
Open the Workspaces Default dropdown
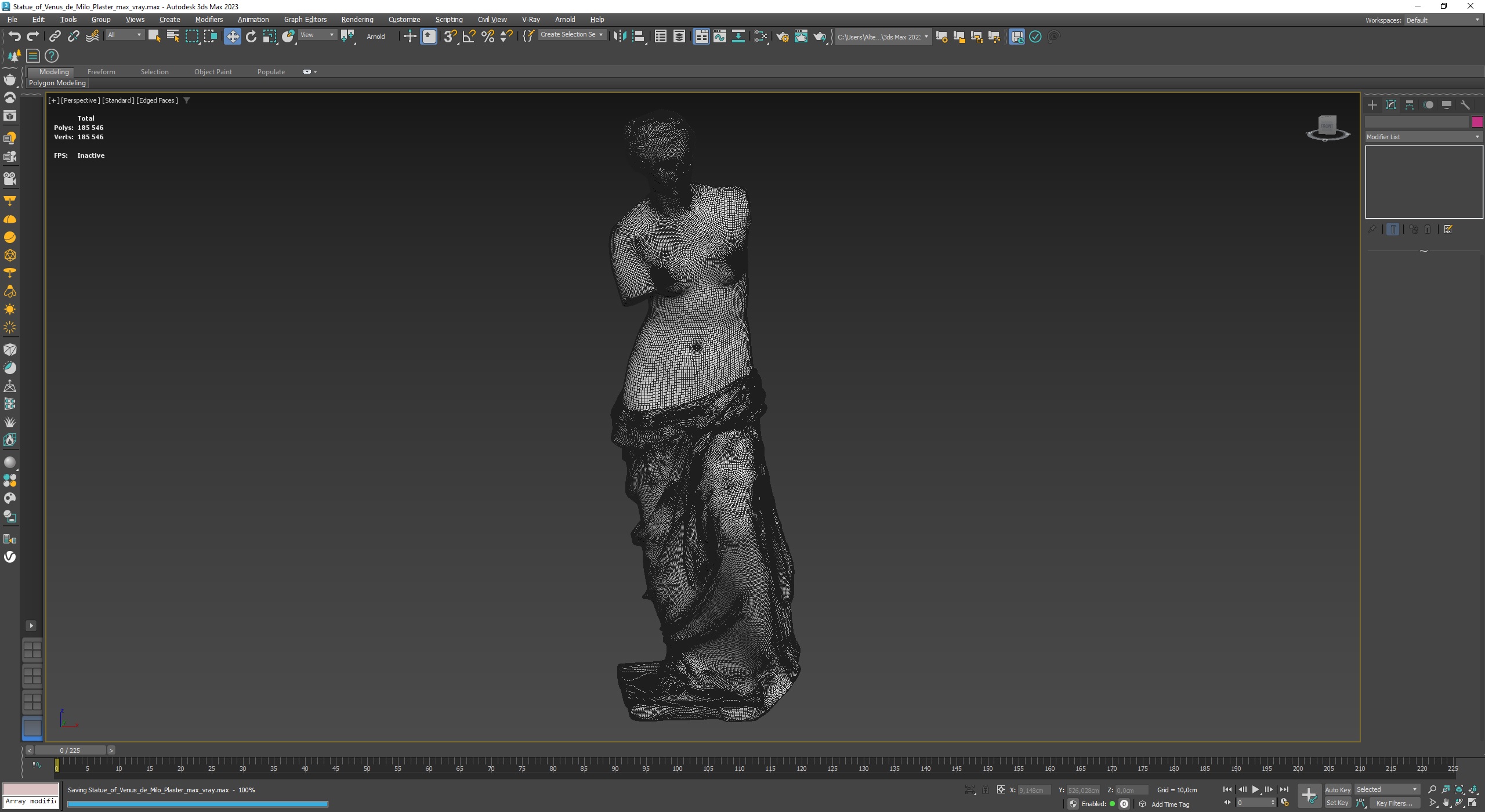point(1443,20)
